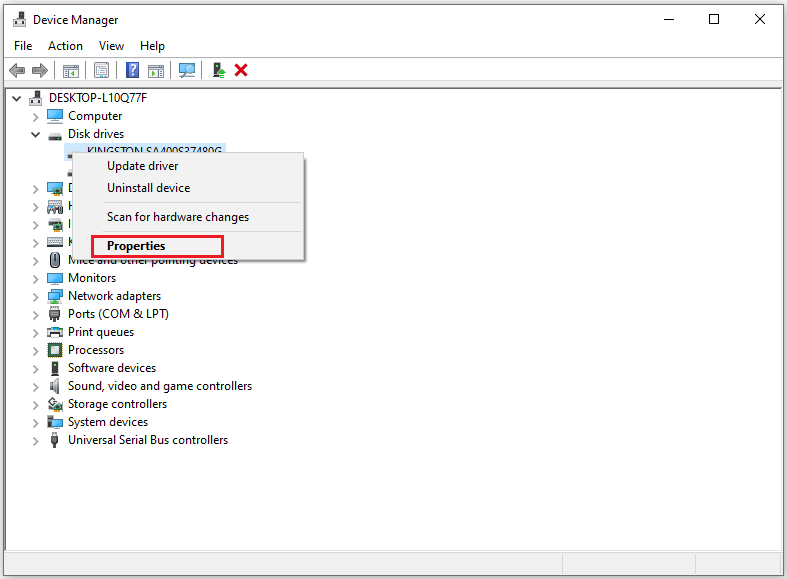Expand the Software devices category

(x=35, y=369)
